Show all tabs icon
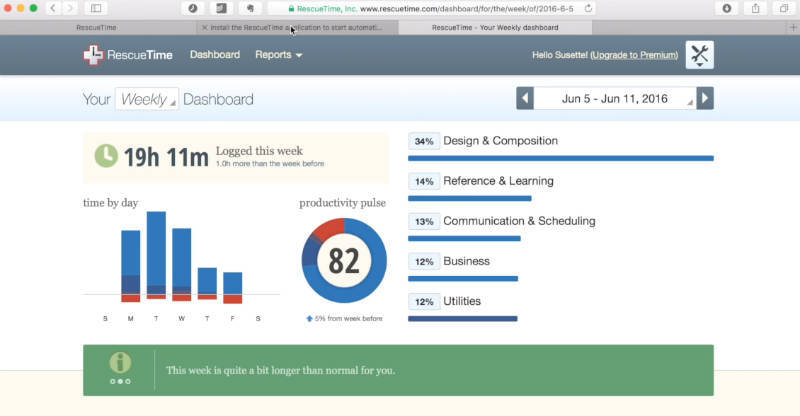This screenshot has height=416, width=800. click(x=784, y=8)
